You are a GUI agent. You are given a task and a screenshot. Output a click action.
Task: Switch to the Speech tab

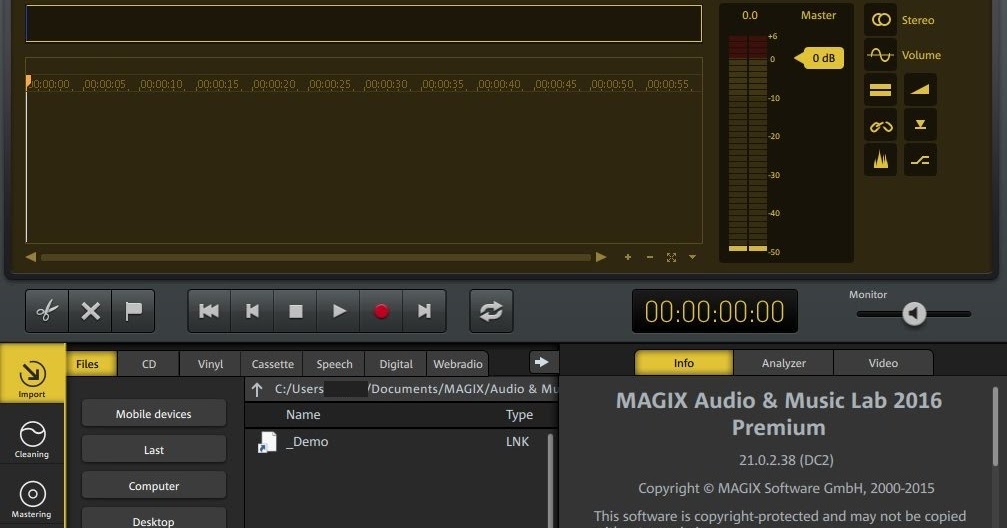pos(334,364)
